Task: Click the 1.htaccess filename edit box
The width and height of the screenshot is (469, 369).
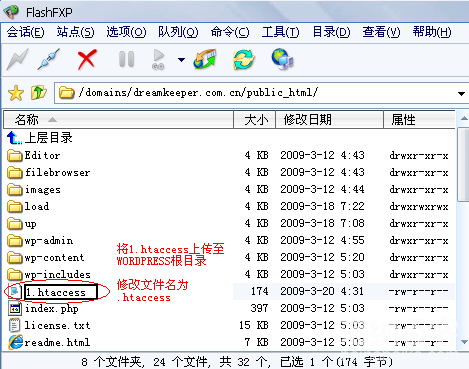Action: coord(61,292)
